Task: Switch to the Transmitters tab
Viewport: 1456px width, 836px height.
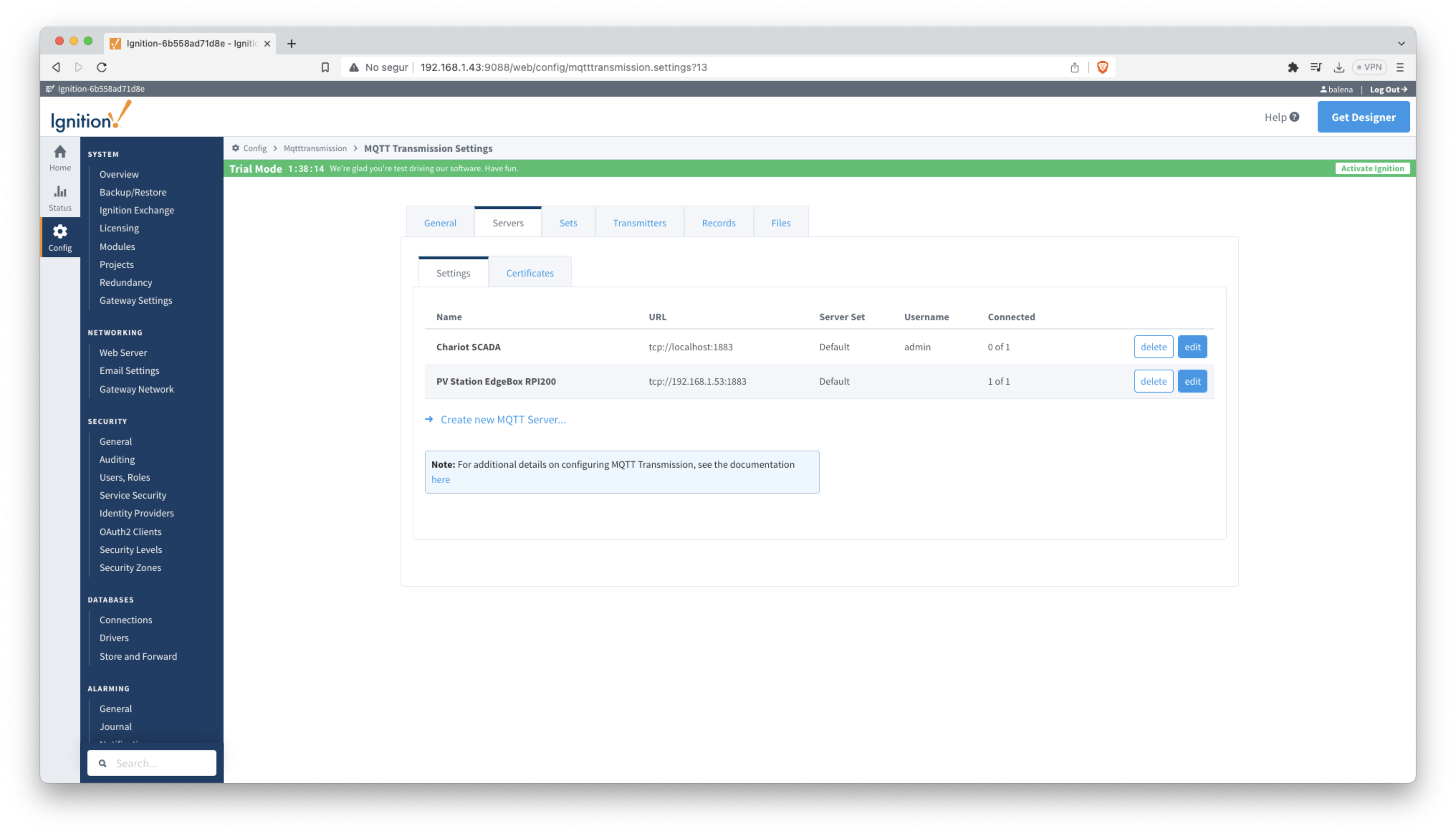Action: pos(639,223)
